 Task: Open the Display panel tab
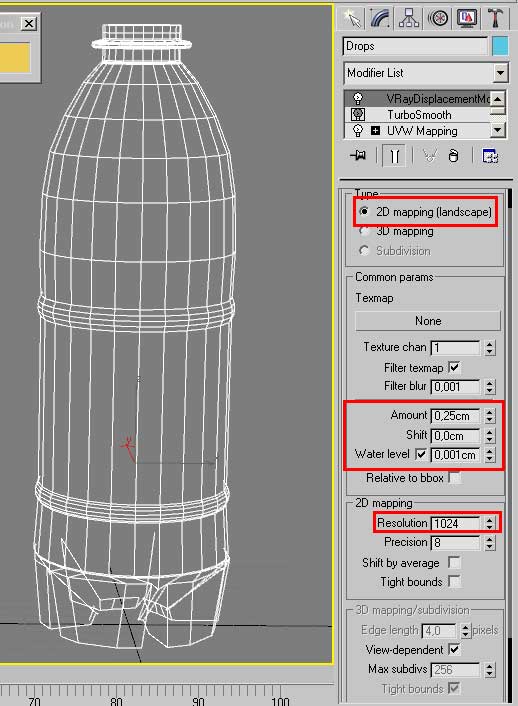(467, 18)
